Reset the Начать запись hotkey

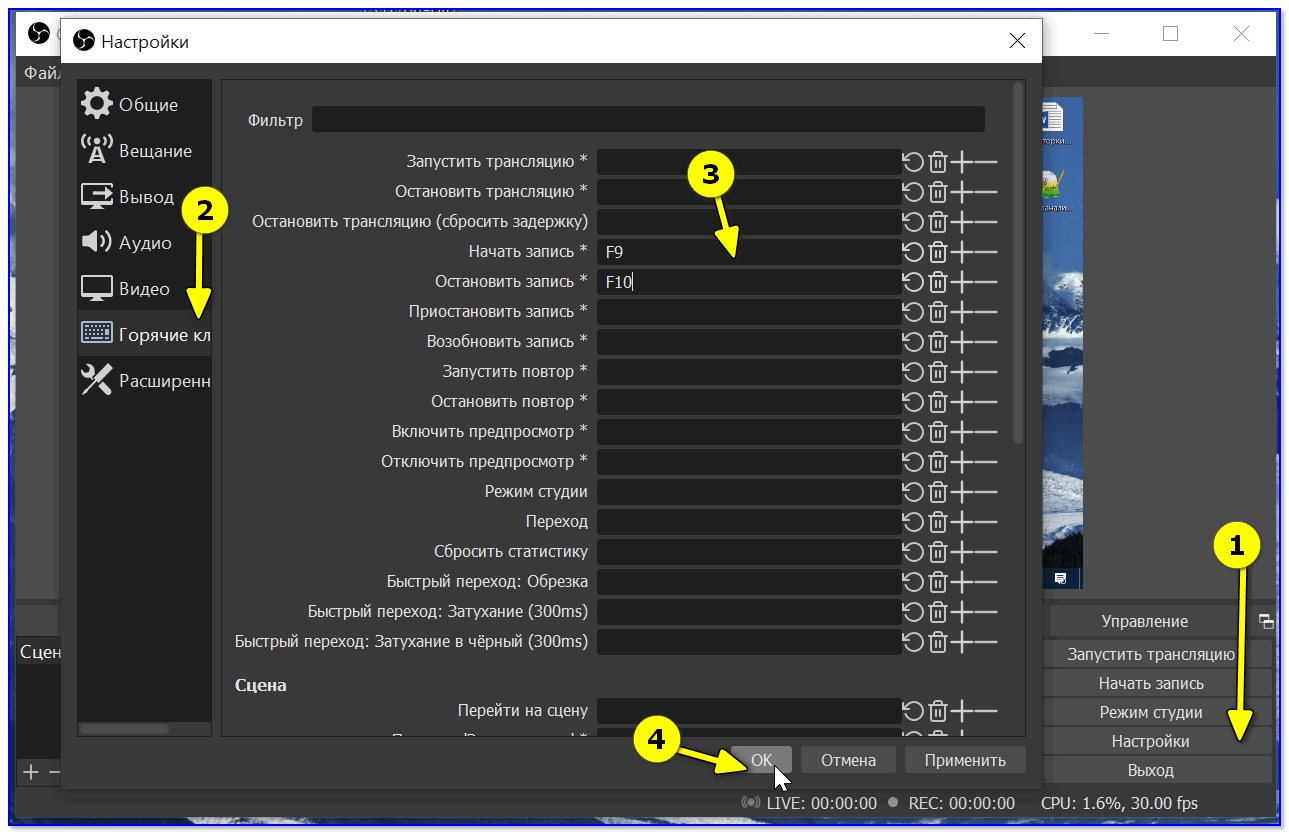click(x=913, y=252)
